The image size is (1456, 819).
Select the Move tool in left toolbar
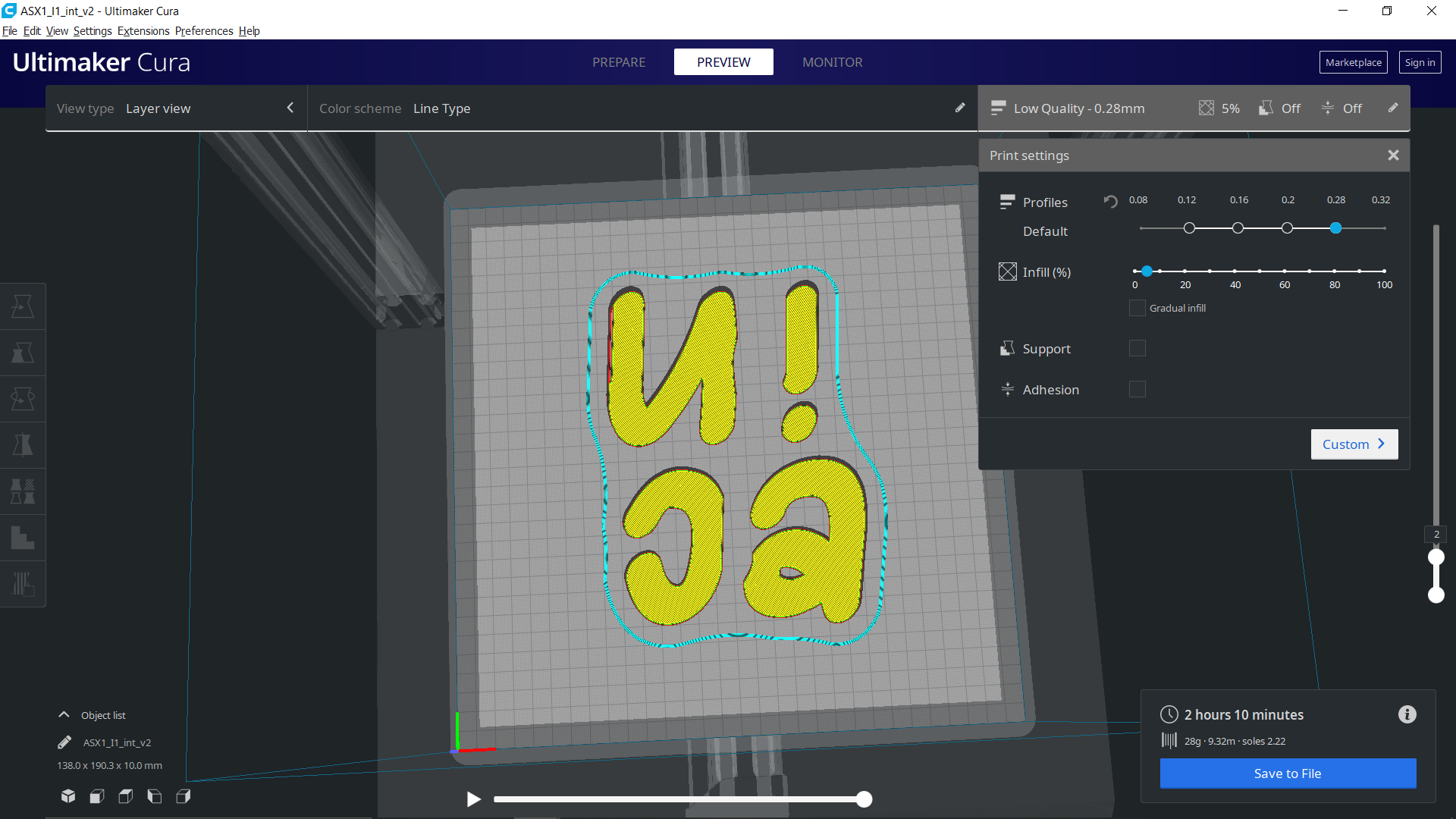click(x=23, y=306)
